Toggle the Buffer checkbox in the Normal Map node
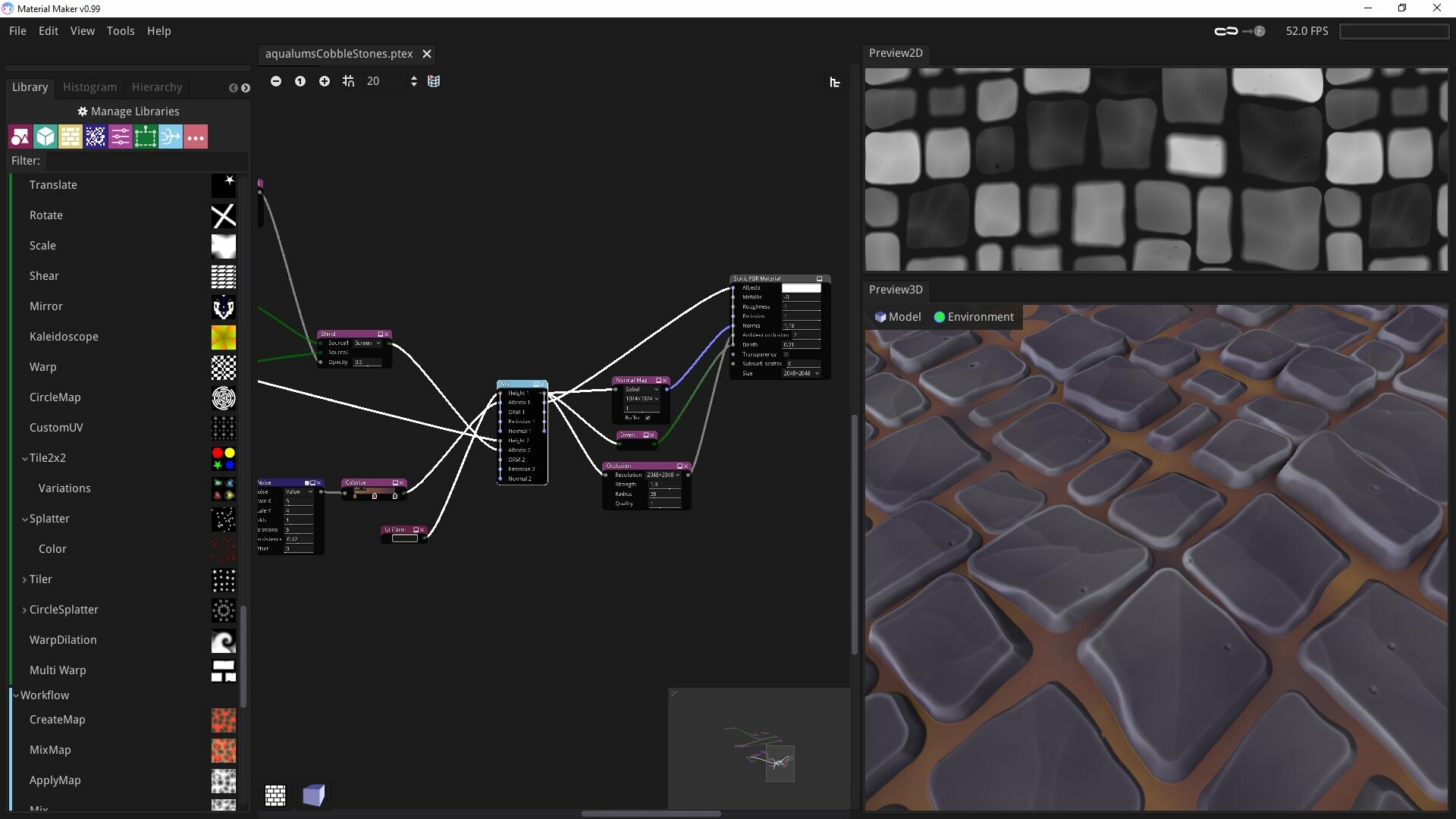The image size is (1456, 819). (x=648, y=418)
